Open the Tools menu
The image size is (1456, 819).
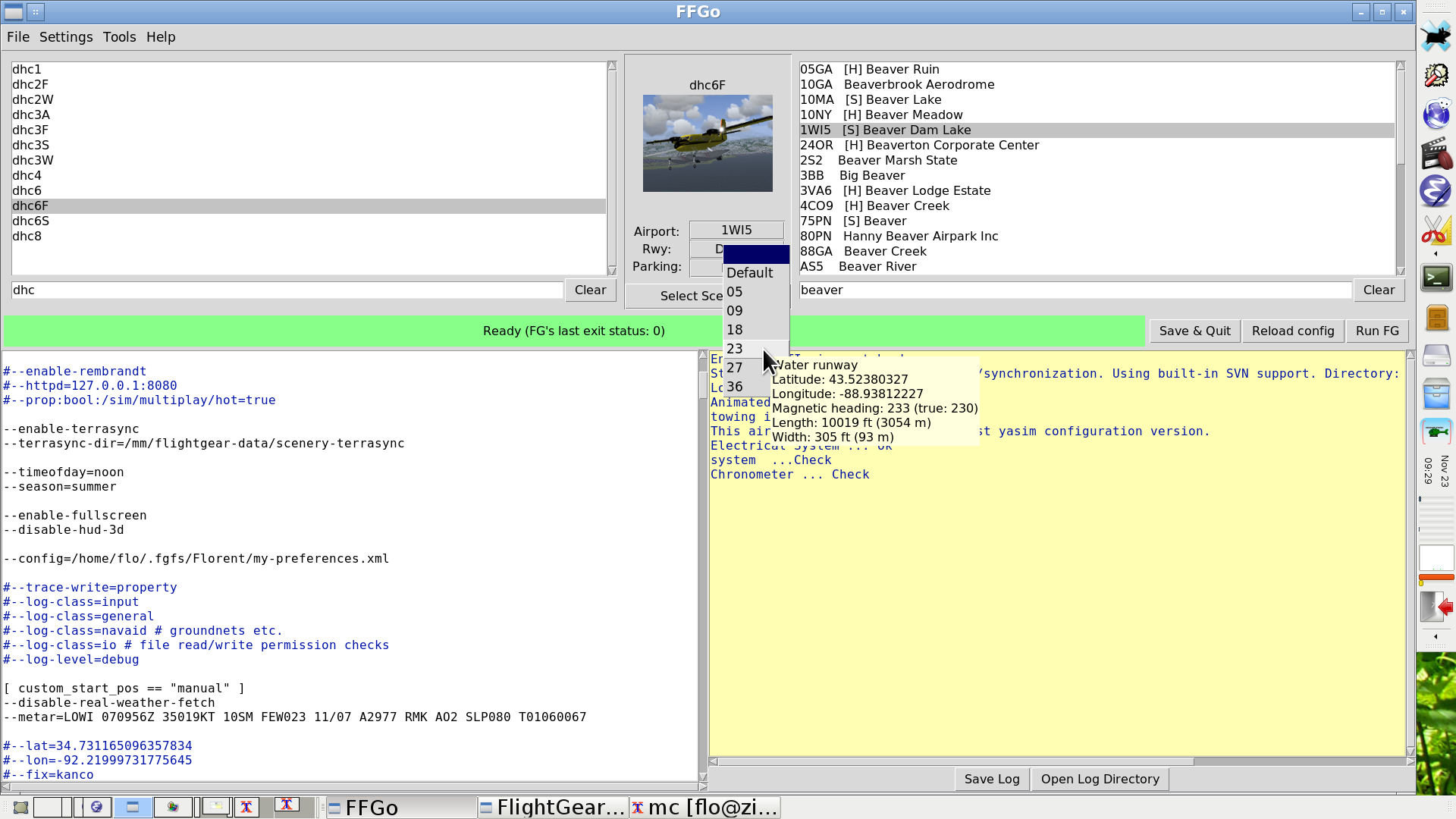tap(120, 37)
